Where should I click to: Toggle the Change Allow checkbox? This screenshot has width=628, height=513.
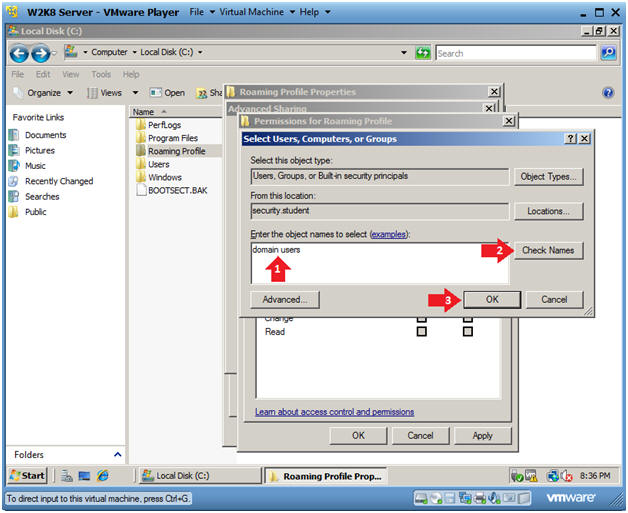[421, 318]
